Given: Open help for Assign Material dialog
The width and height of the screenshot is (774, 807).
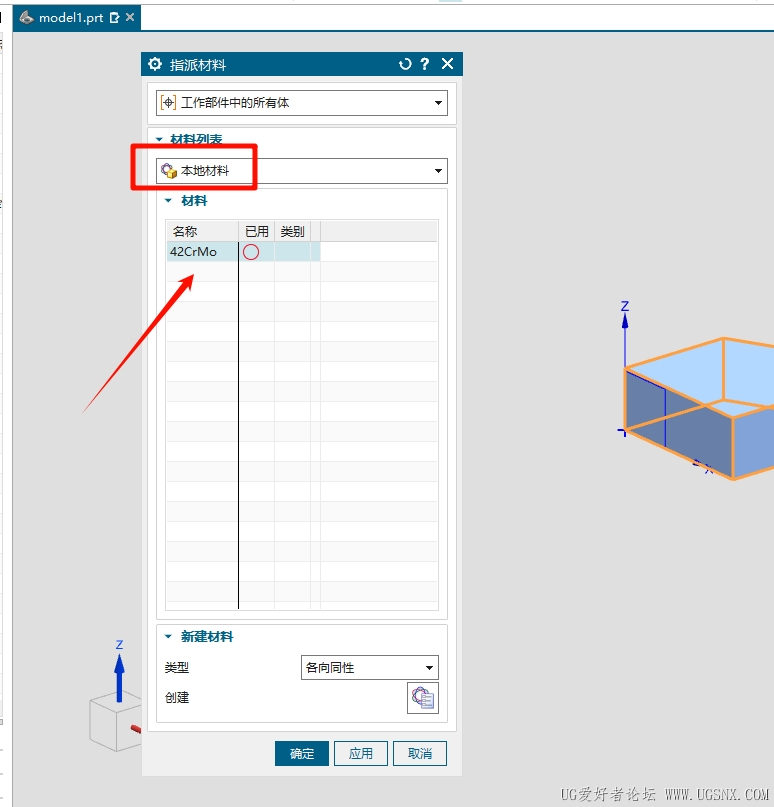Looking at the screenshot, I should 425,64.
